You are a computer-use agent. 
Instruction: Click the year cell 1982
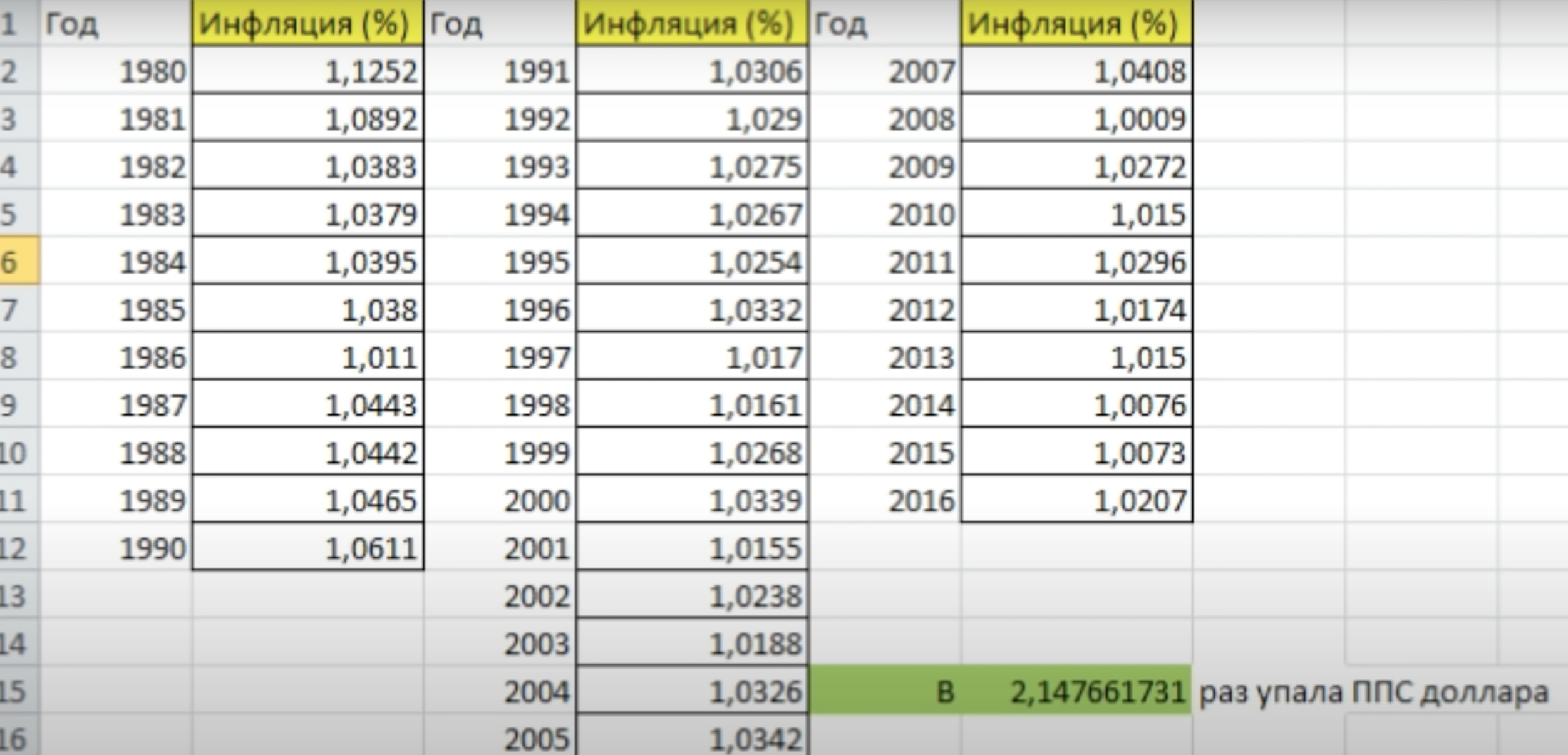pos(116,166)
